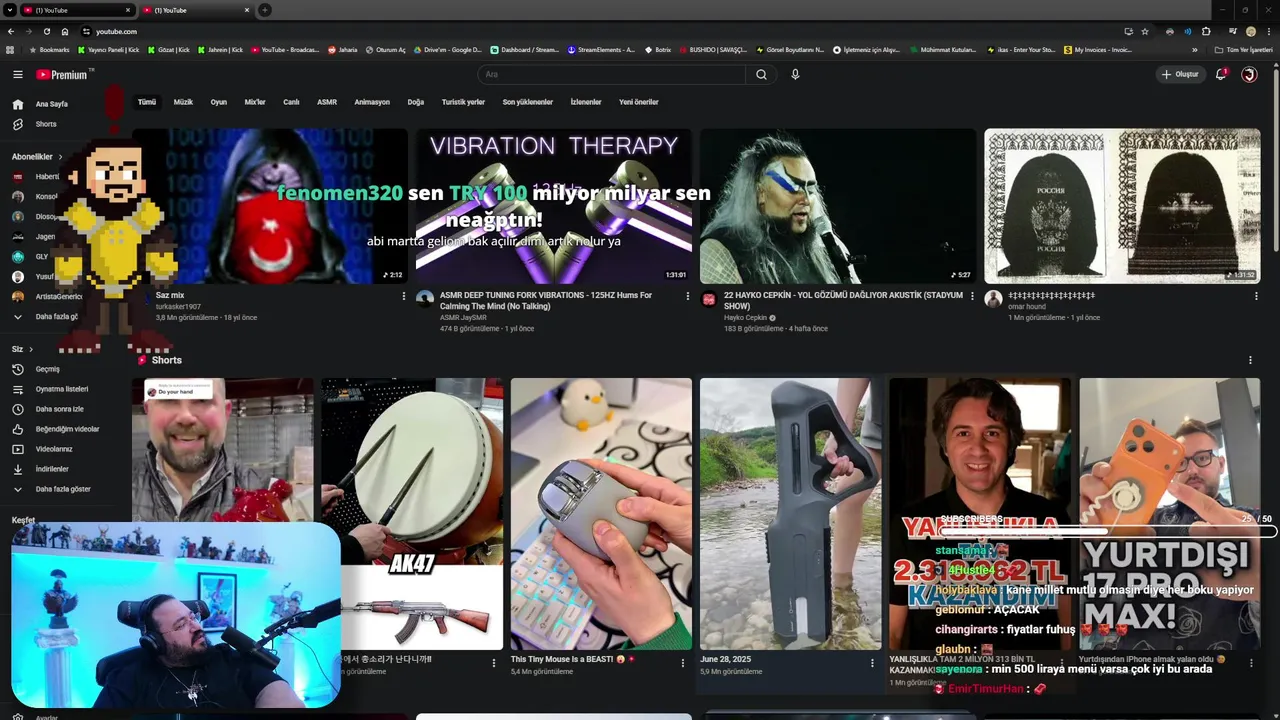Bookmark this page with the star icon
Viewport: 1280px width, 720px height.
coord(1145,31)
